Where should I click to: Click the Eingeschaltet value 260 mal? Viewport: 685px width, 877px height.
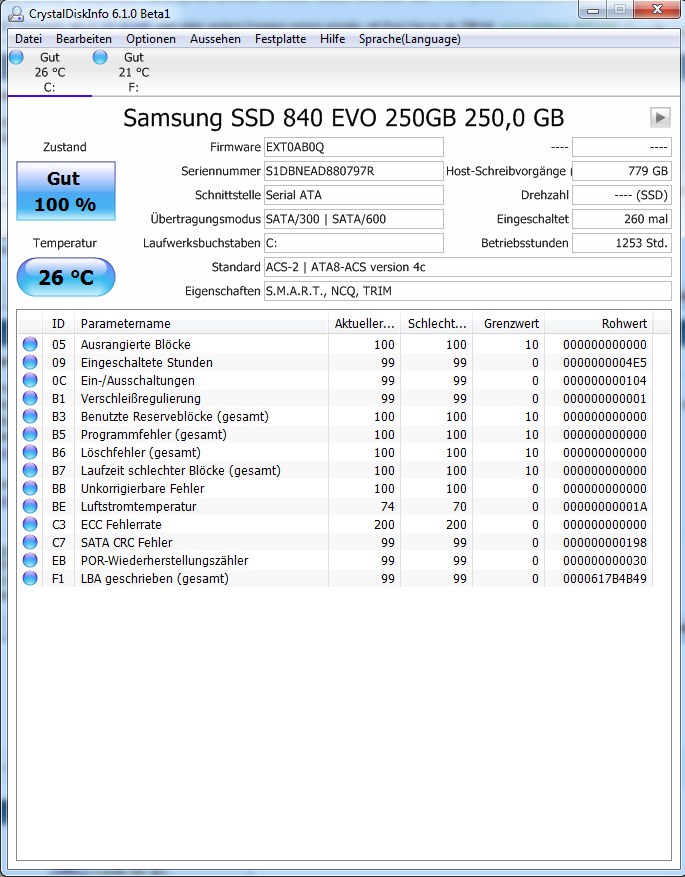point(621,219)
